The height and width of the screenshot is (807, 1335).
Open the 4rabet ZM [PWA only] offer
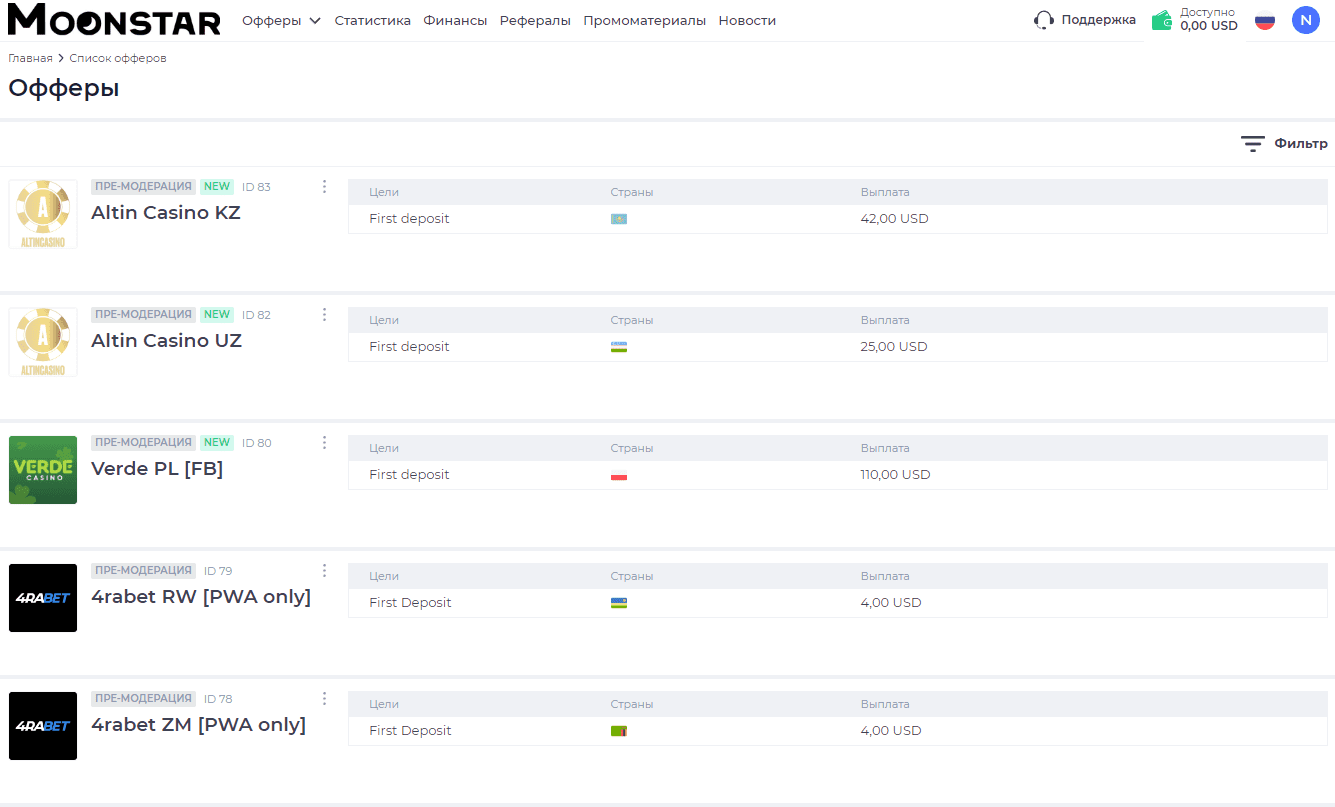(198, 725)
